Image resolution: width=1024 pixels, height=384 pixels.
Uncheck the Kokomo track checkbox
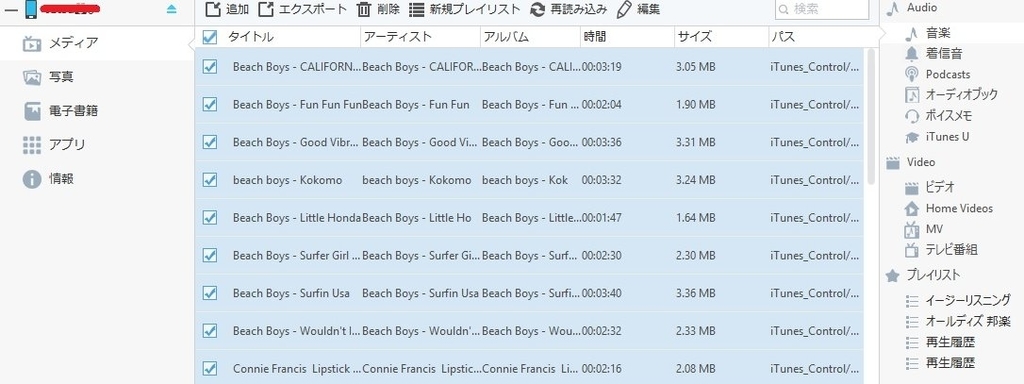[210, 180]
